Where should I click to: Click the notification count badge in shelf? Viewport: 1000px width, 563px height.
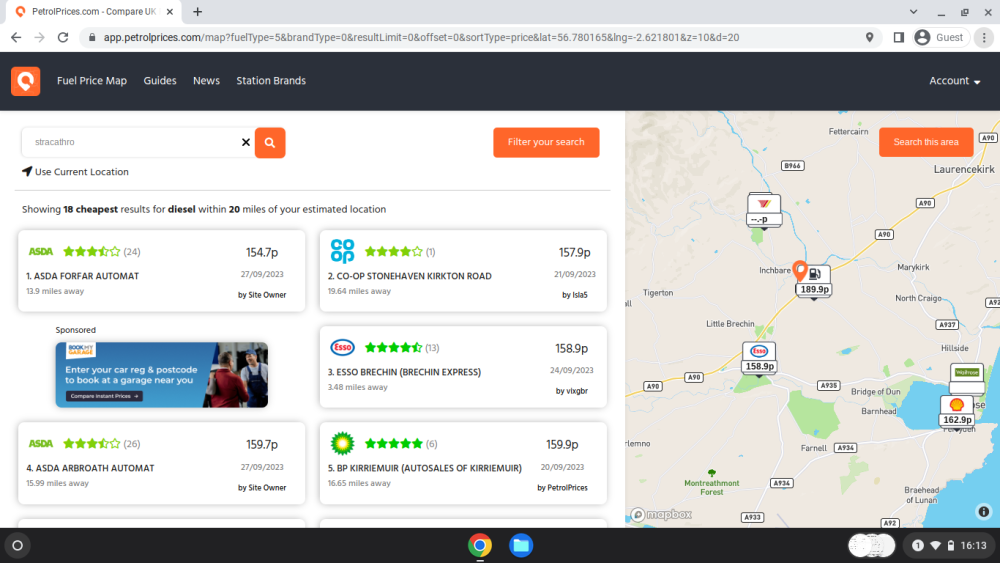(918, 545)
